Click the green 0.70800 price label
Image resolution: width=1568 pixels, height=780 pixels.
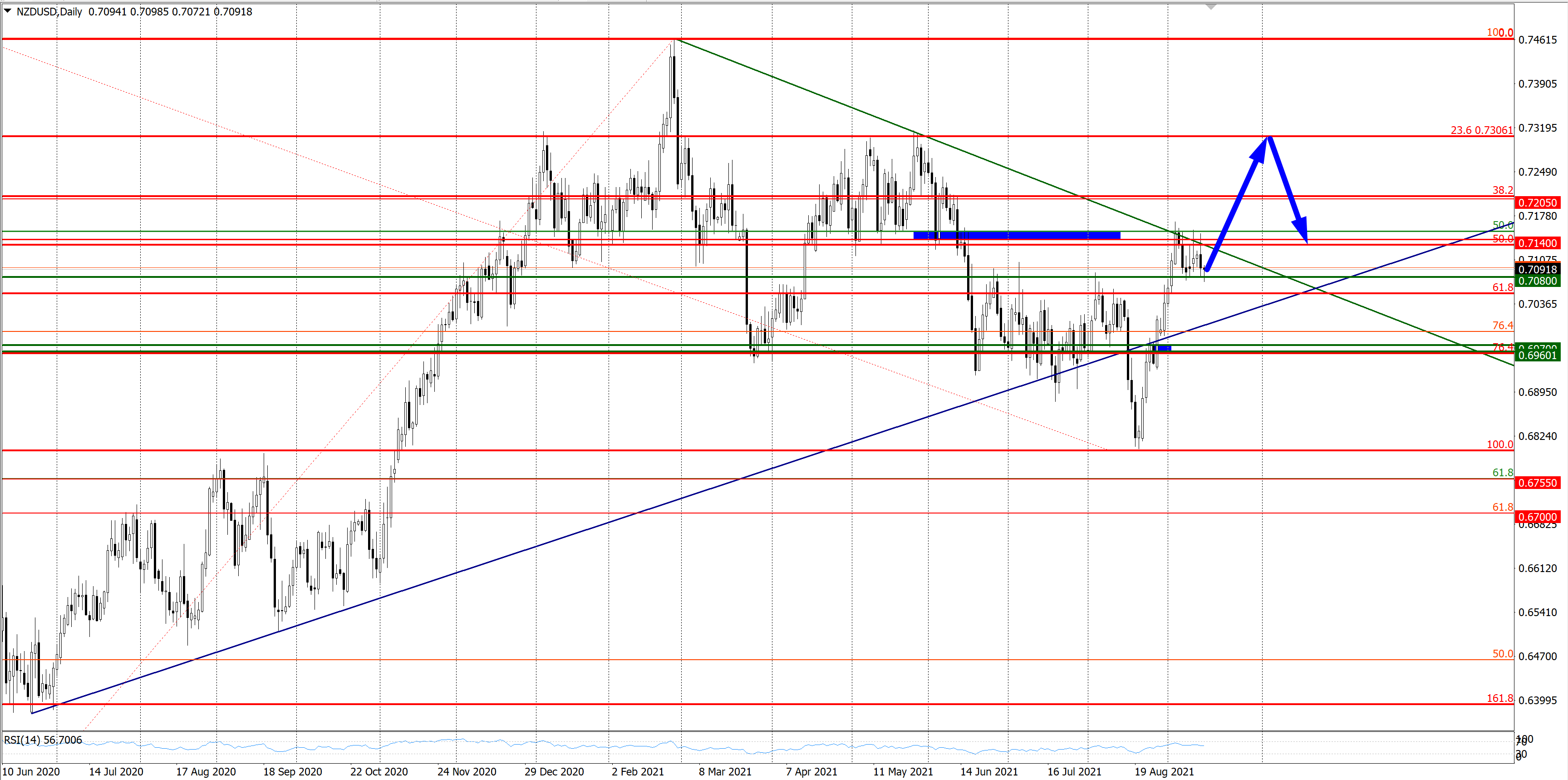pyautogui.click(x=1537, y=281)
